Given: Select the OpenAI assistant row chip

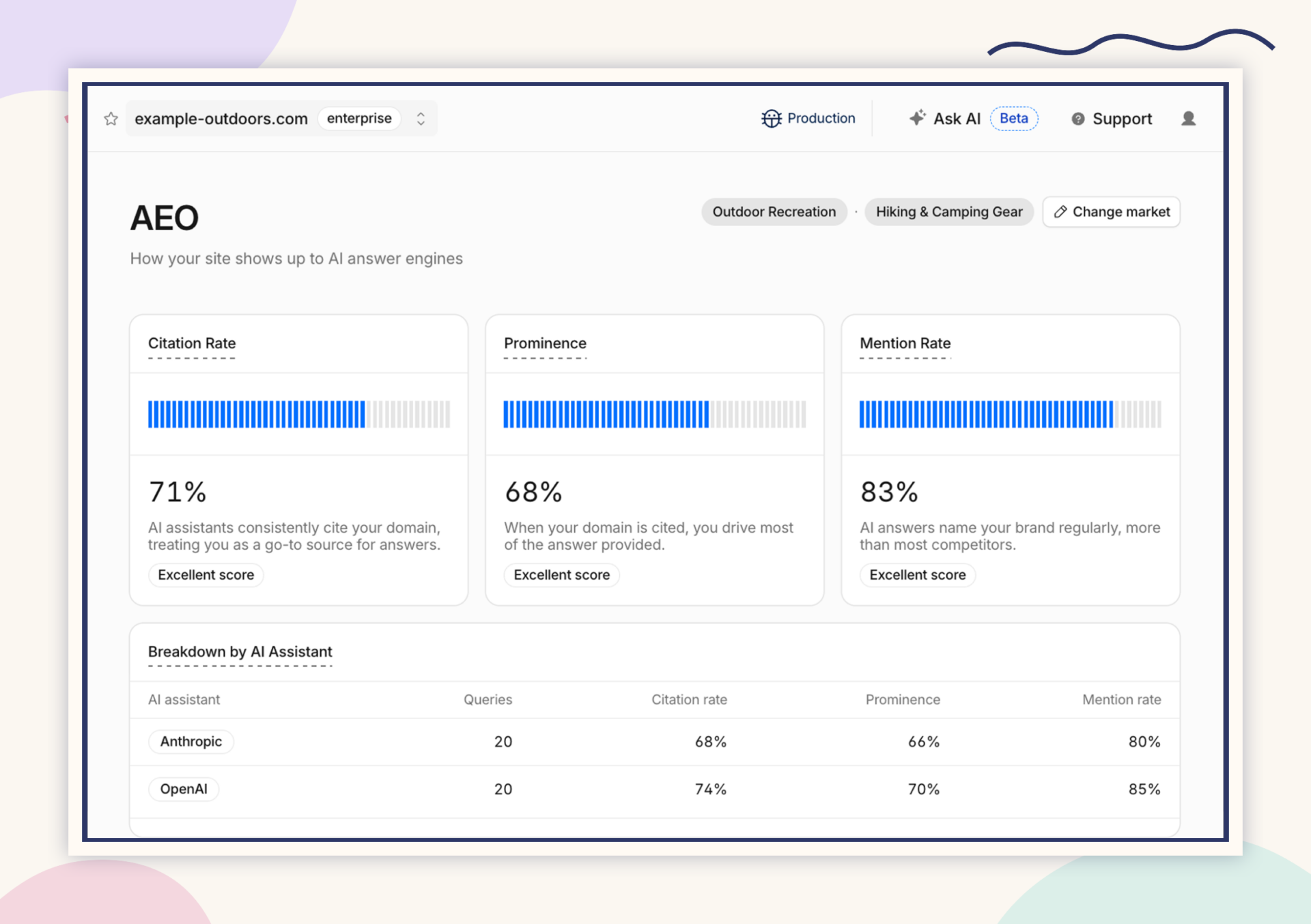Looking at the screenshot, I should (184, 789).
